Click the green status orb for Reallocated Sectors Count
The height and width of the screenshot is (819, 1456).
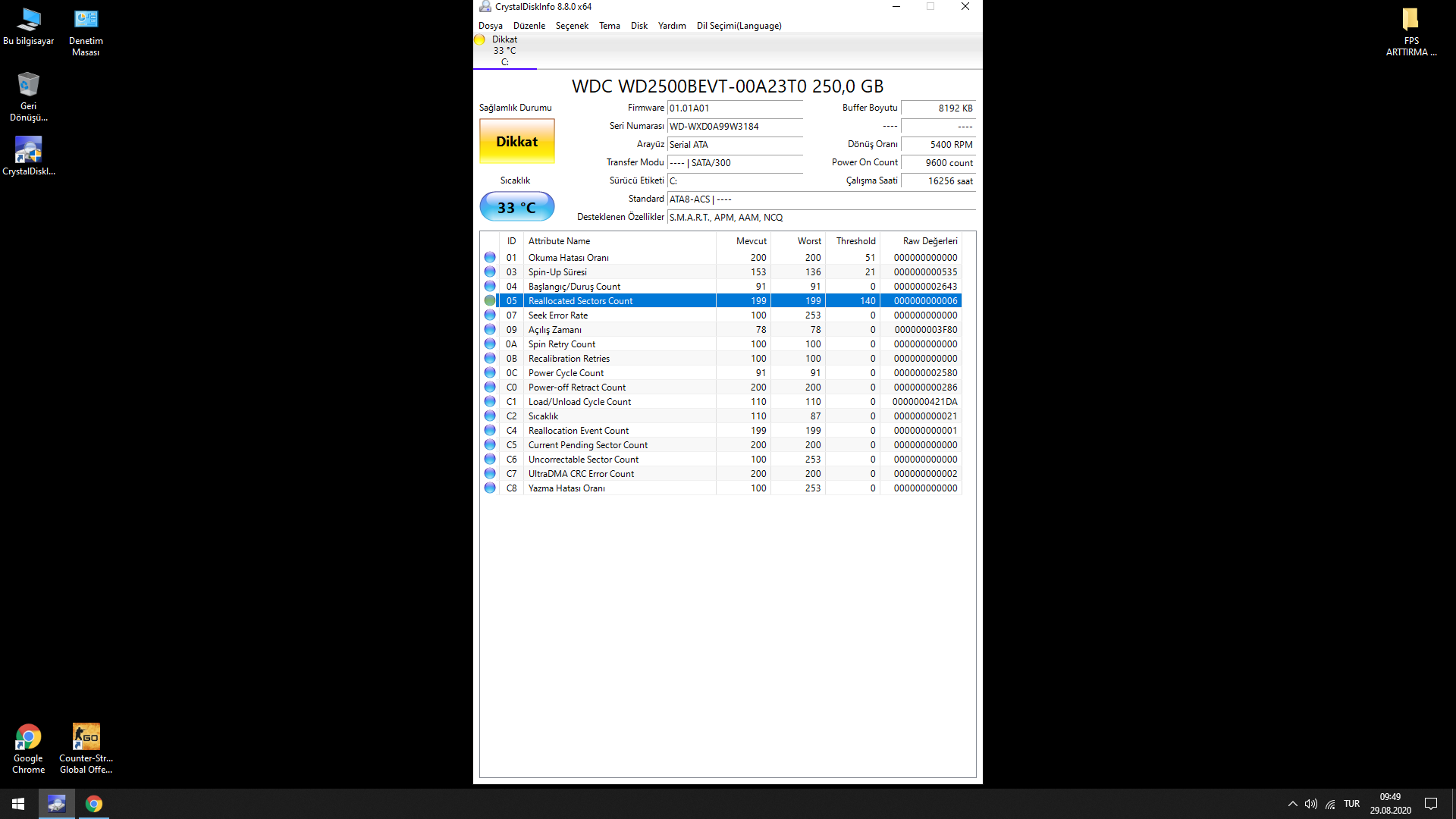click(490, 301)
